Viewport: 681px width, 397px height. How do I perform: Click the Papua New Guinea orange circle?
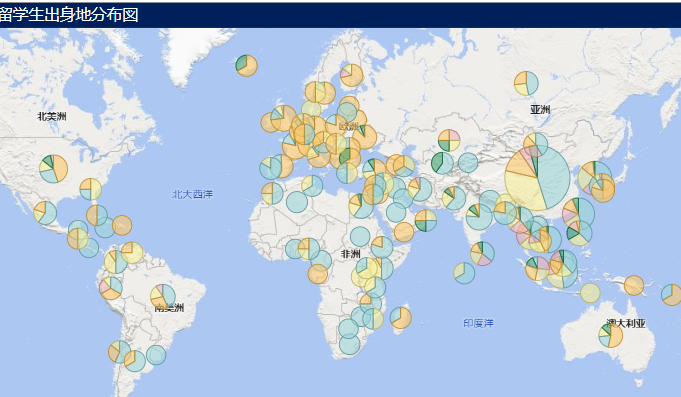tap(634, 285)
